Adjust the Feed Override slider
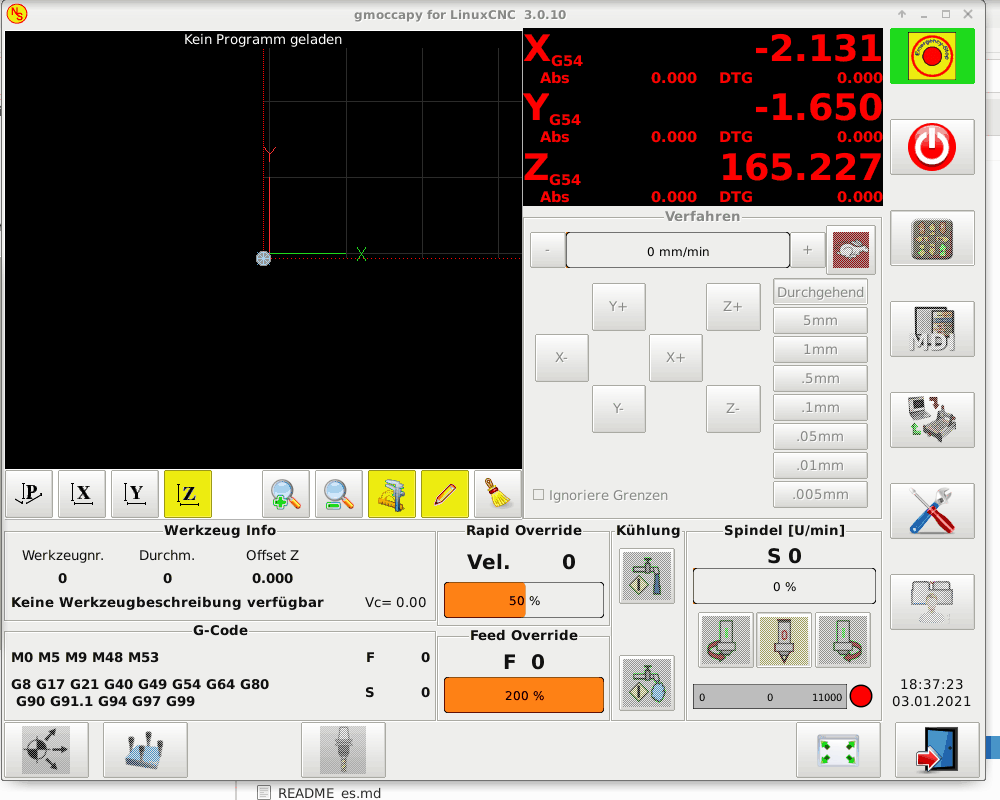 click(523, 695)
